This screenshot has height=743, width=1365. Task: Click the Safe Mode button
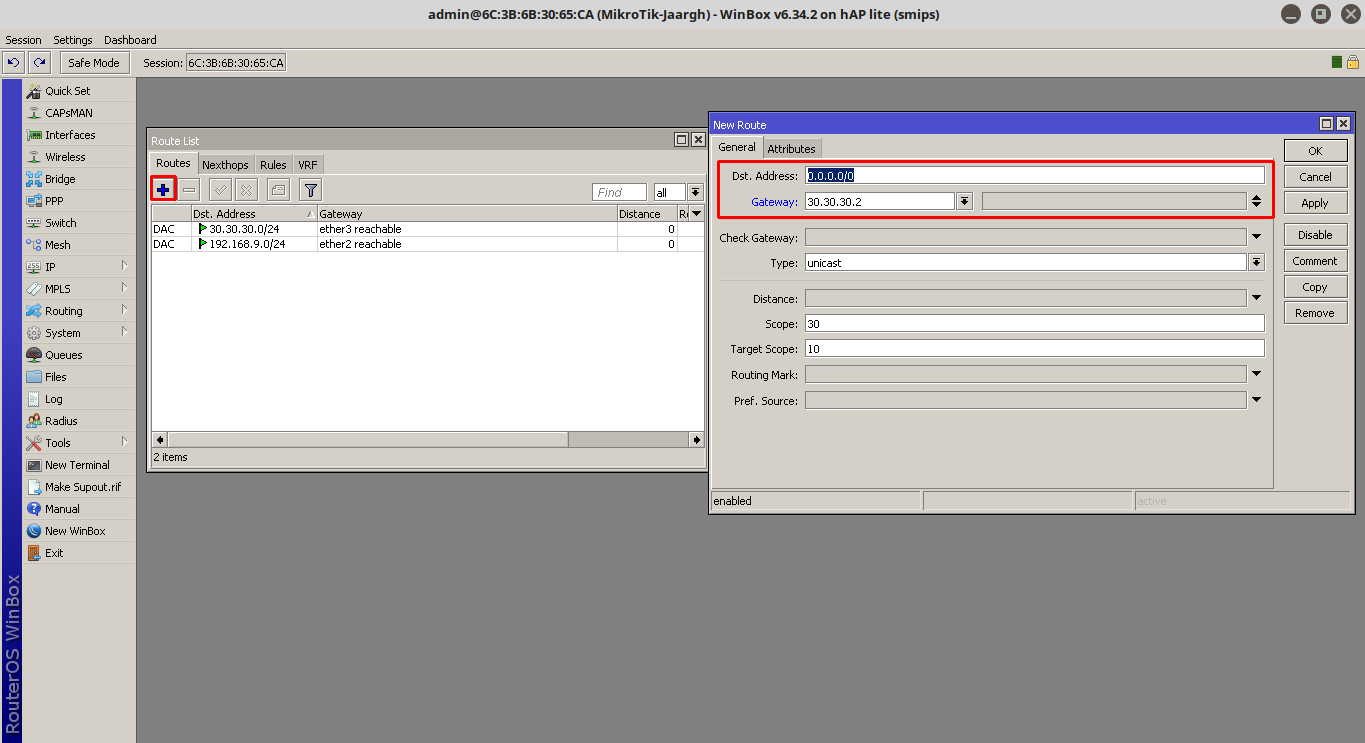(x=94, y=62)
